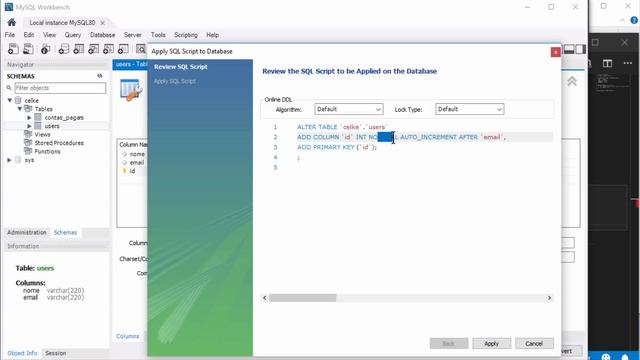Click the open SQL script file icon

pos(28,49)
